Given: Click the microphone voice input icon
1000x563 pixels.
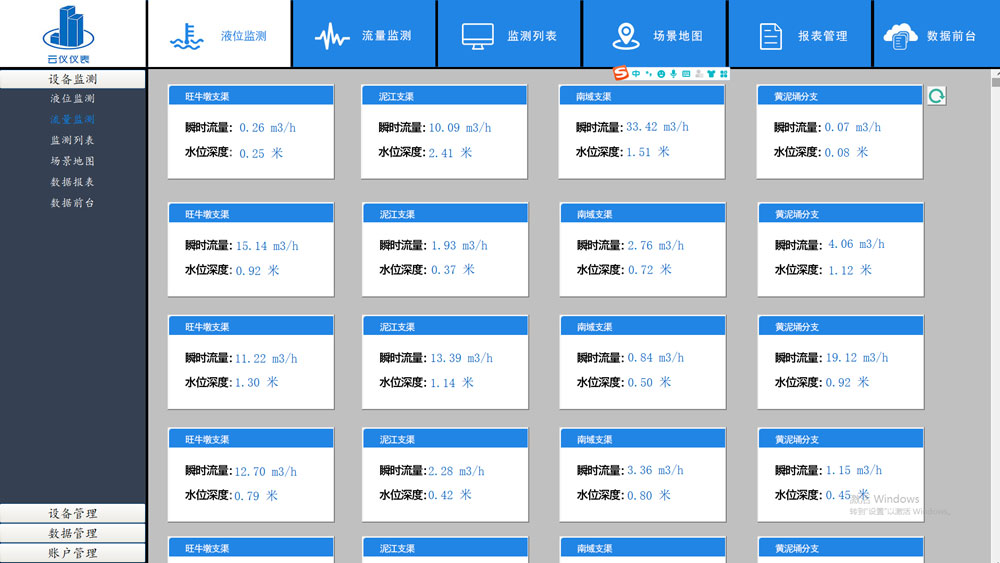Looking at the screenshot, I should tap(673, 74).
